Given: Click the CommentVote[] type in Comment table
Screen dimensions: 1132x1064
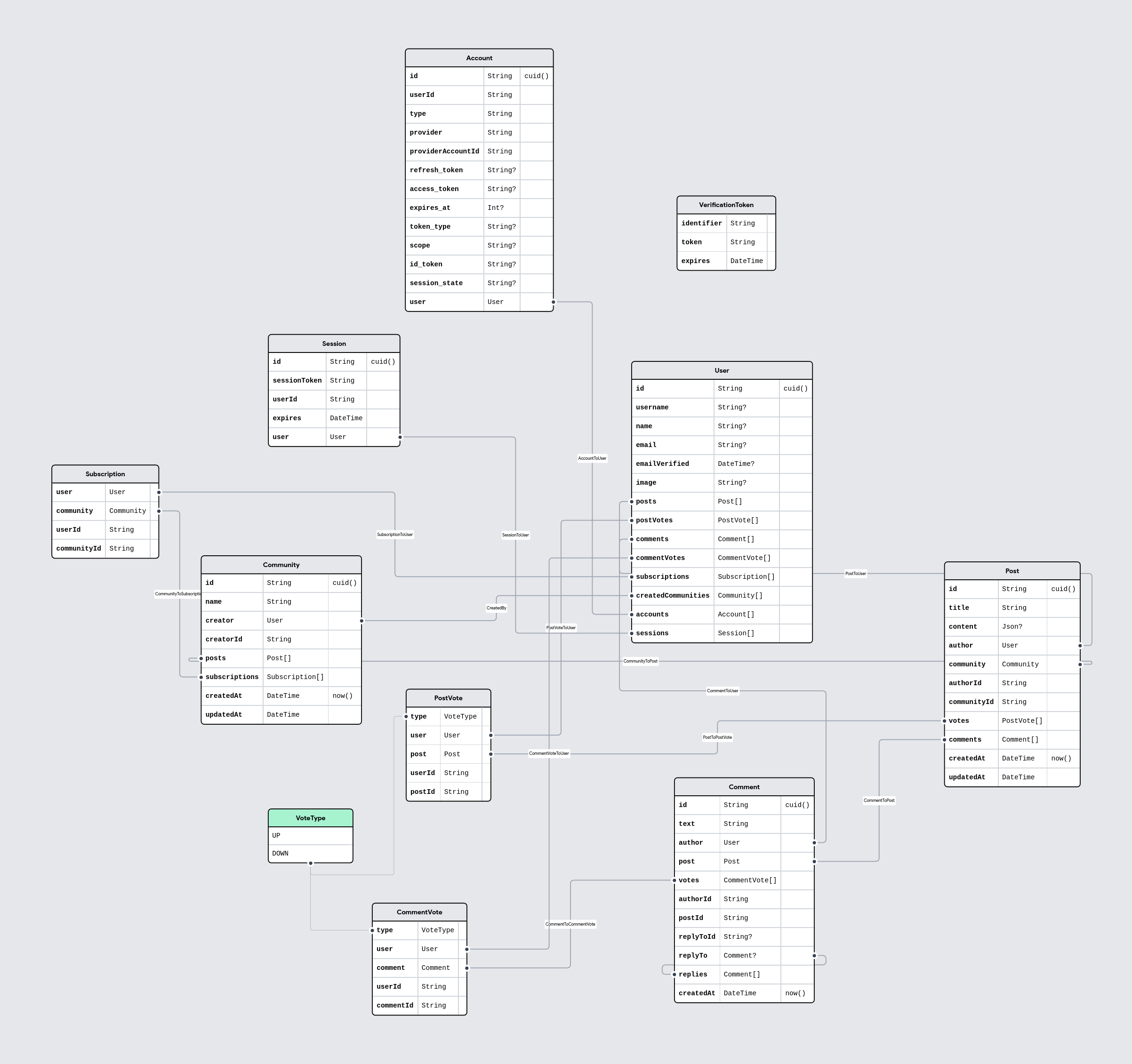Looking at the screenshot, I should (x=750, y=880).
